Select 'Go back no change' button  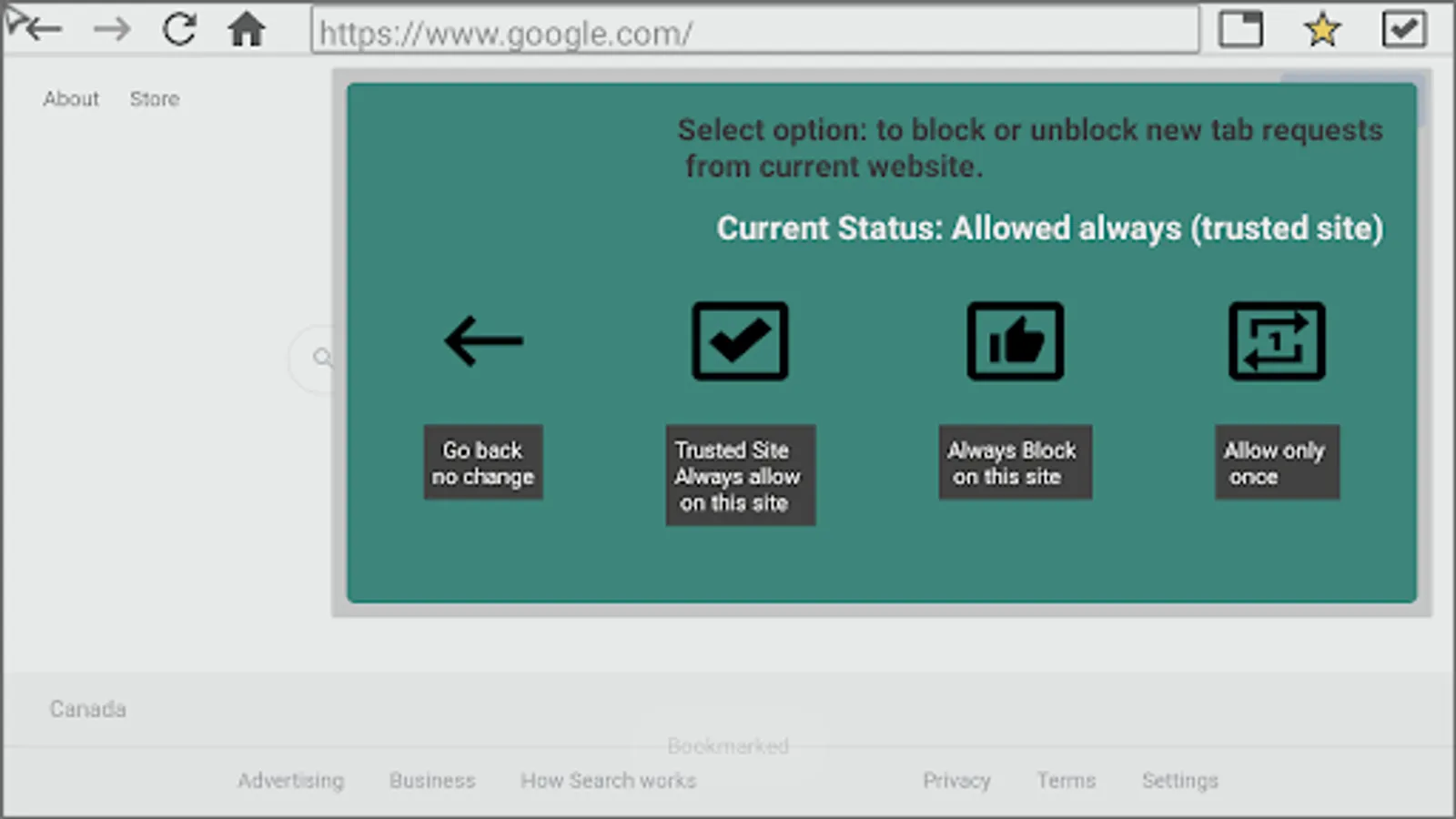[x=483, y=462]
